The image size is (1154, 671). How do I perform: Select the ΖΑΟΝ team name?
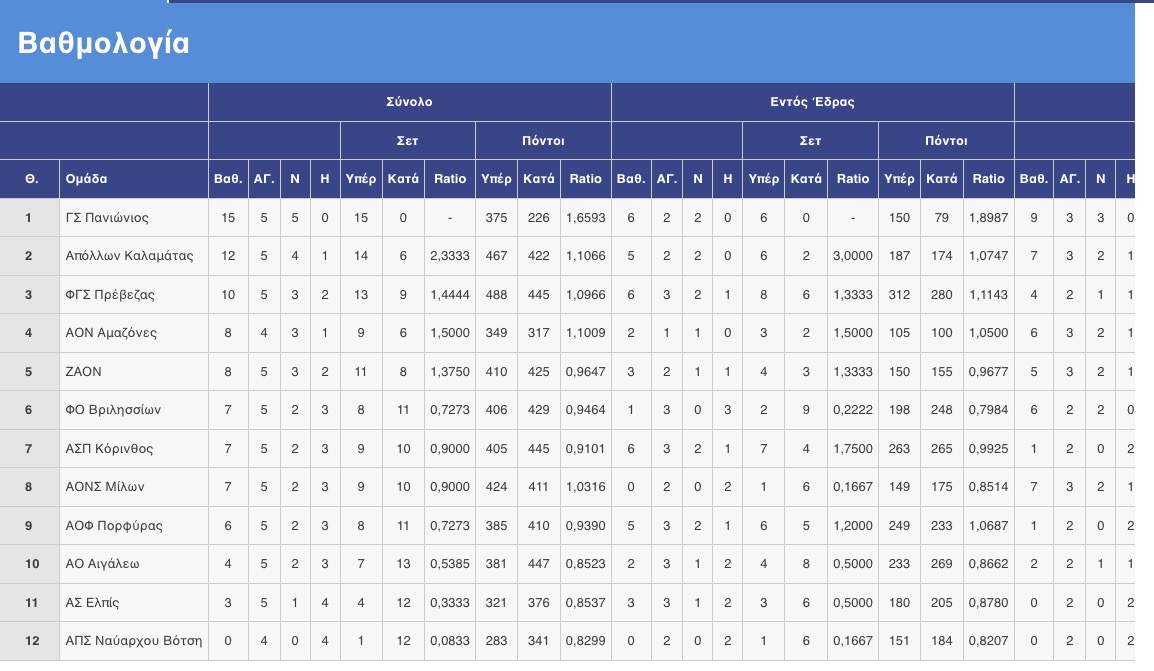(x=83, y=372)
